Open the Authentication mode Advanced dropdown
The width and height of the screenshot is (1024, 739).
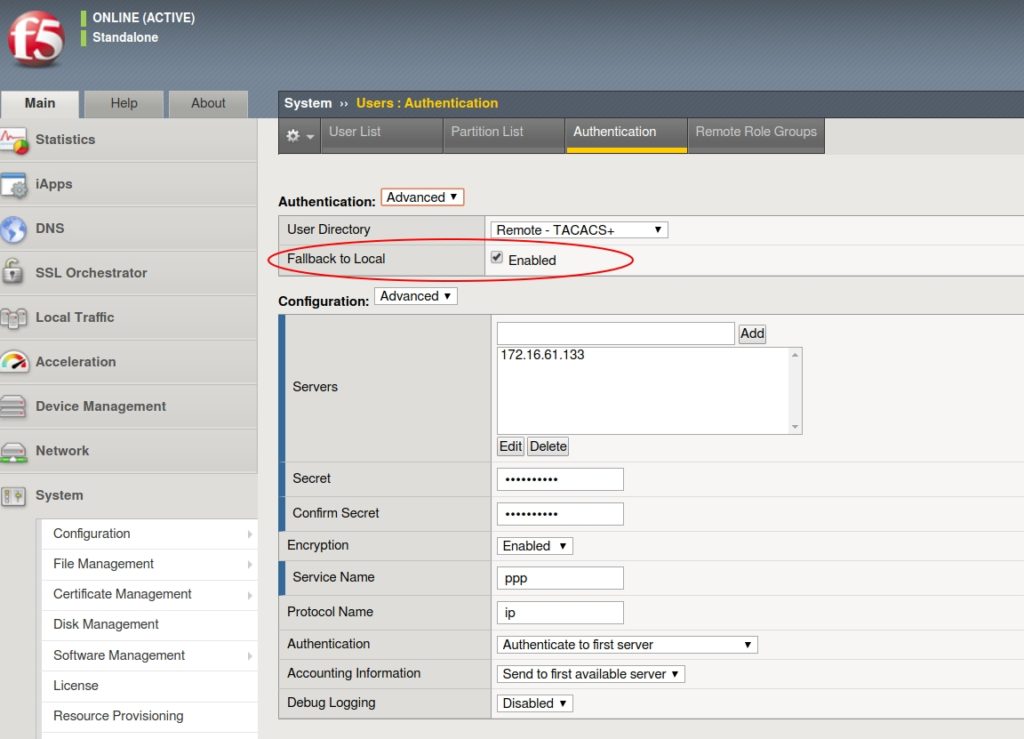coord(422,197)
